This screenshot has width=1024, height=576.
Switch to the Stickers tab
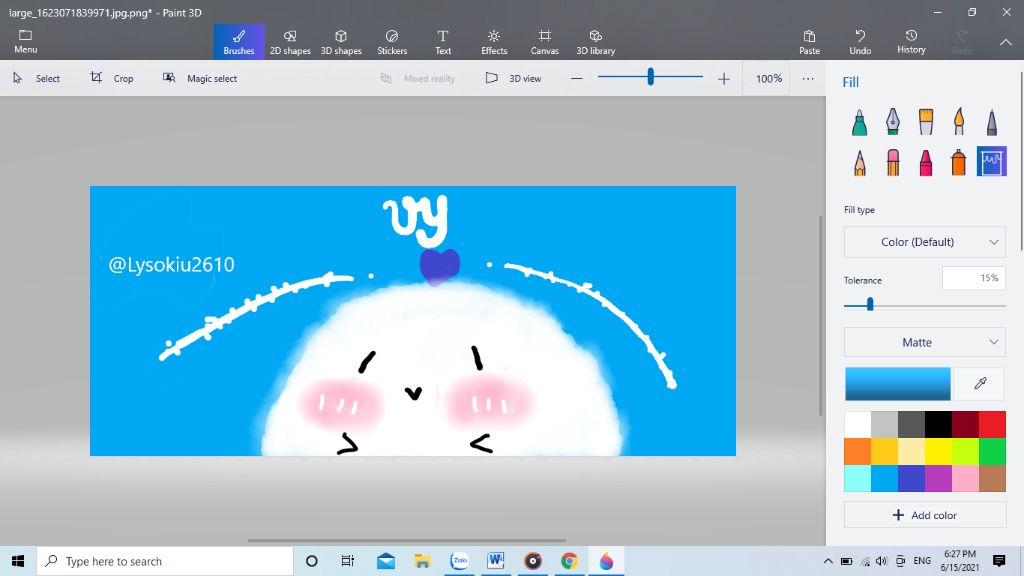pos(392,42)
